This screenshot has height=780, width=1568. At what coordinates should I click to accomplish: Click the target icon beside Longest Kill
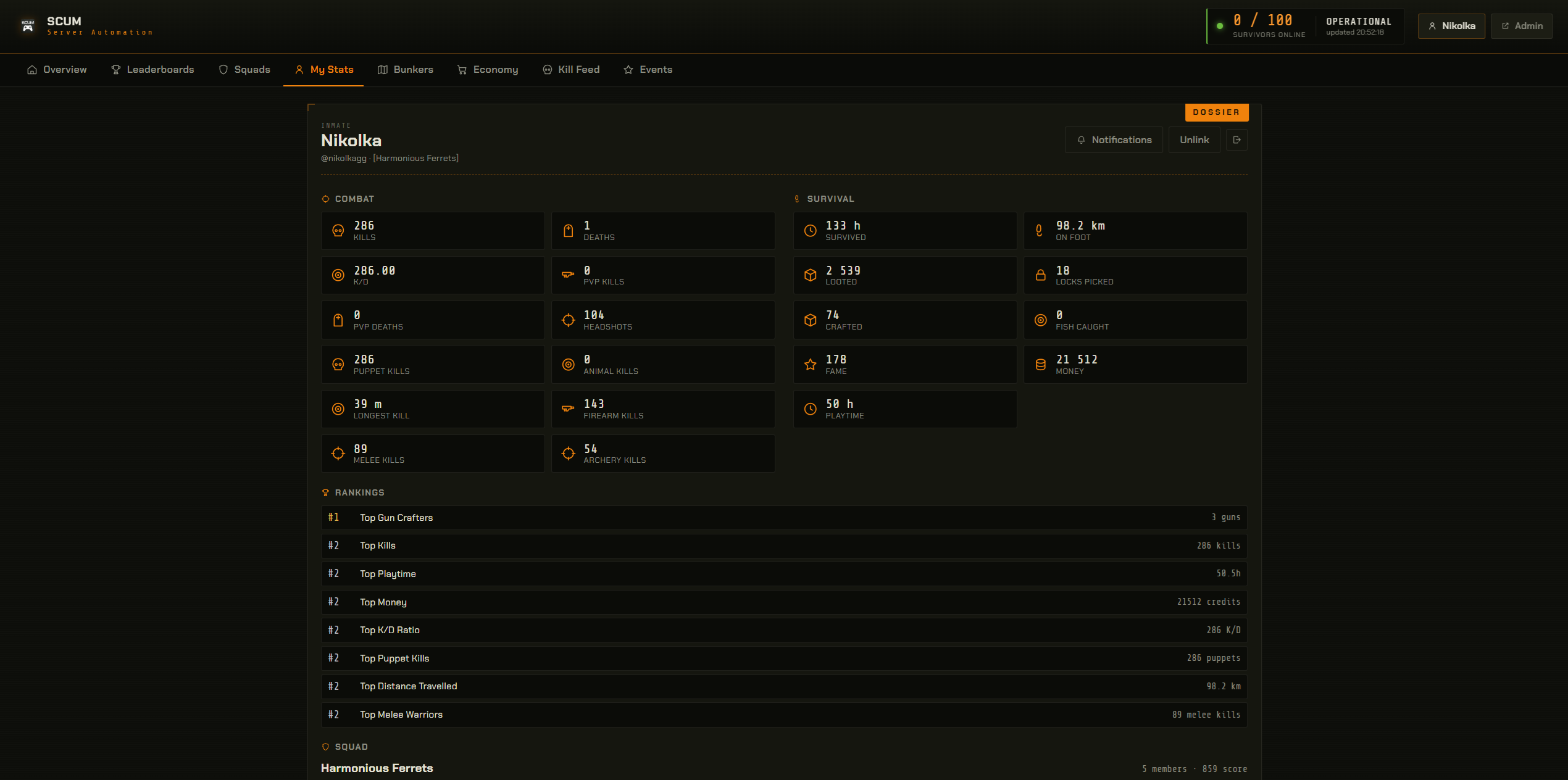pyautogui.click(x=338, y=409)
